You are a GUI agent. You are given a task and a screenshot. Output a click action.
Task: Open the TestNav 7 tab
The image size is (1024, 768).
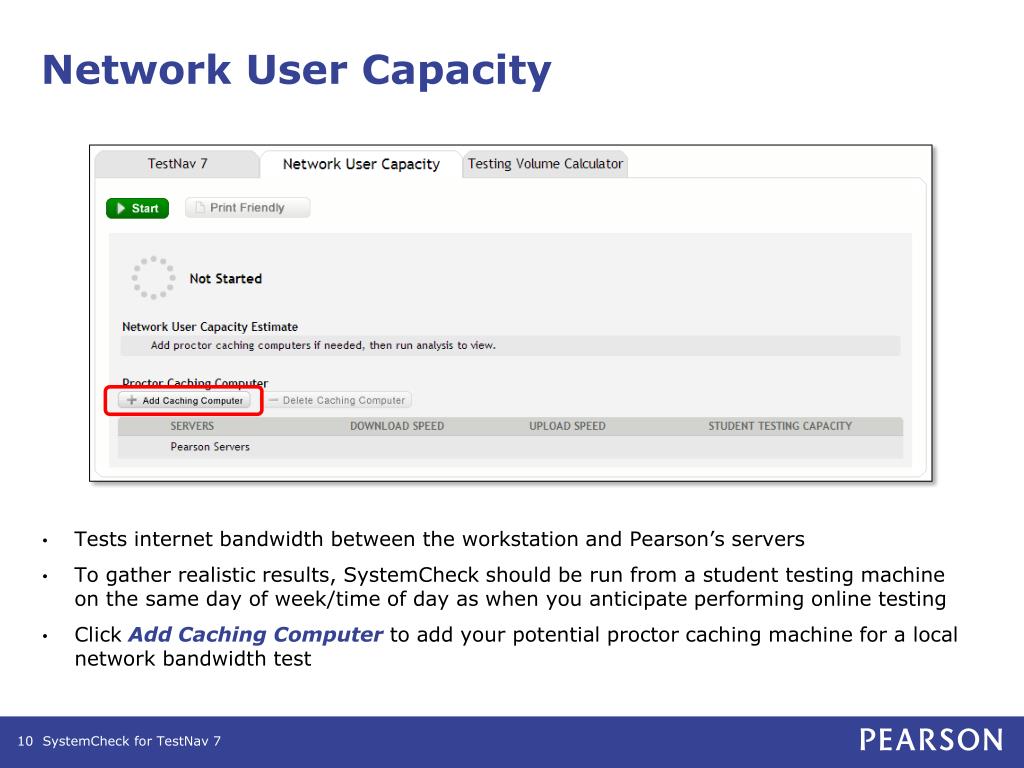[177, 164]
